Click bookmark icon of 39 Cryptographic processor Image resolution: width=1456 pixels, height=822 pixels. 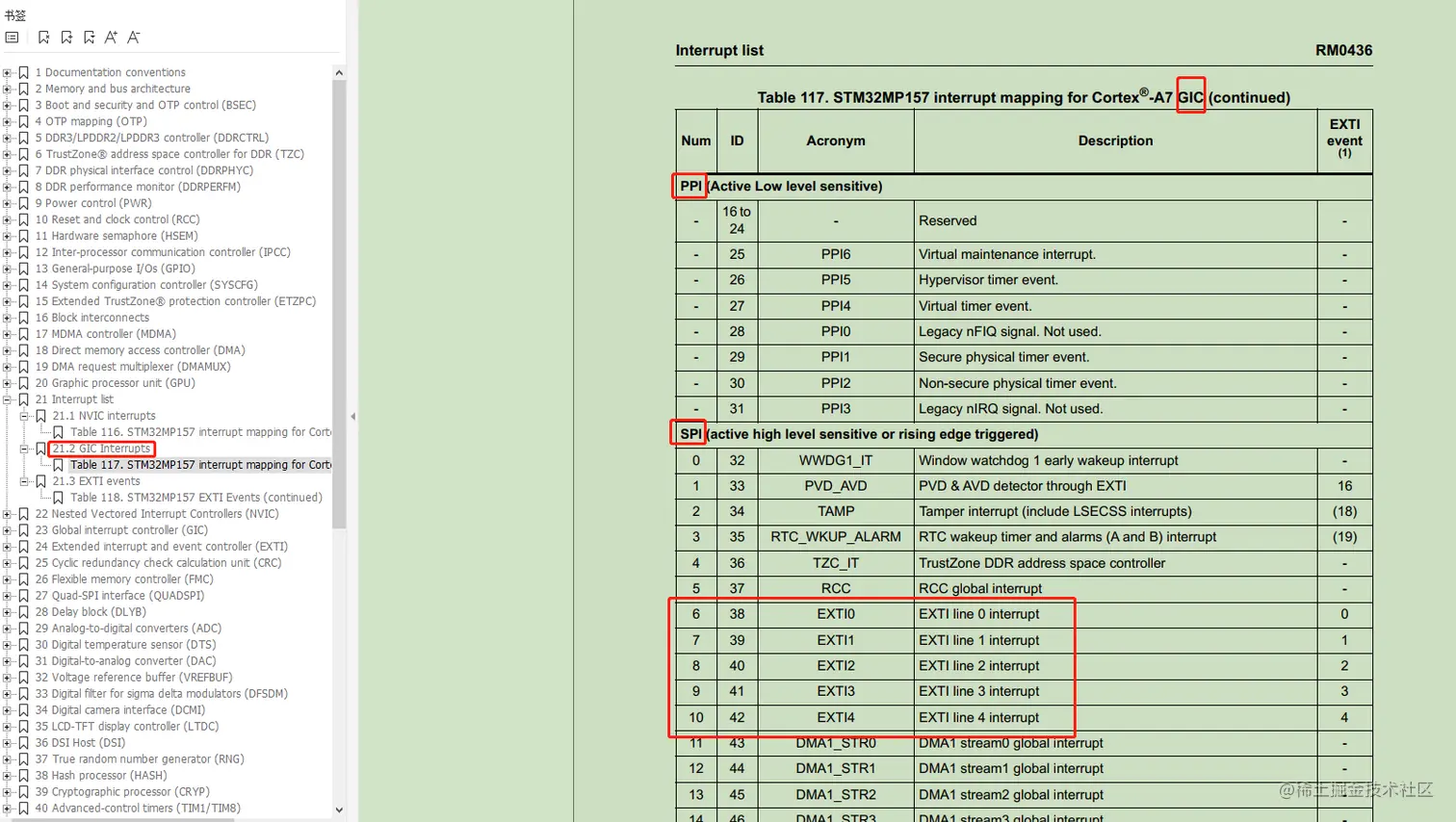coord(24,792)
